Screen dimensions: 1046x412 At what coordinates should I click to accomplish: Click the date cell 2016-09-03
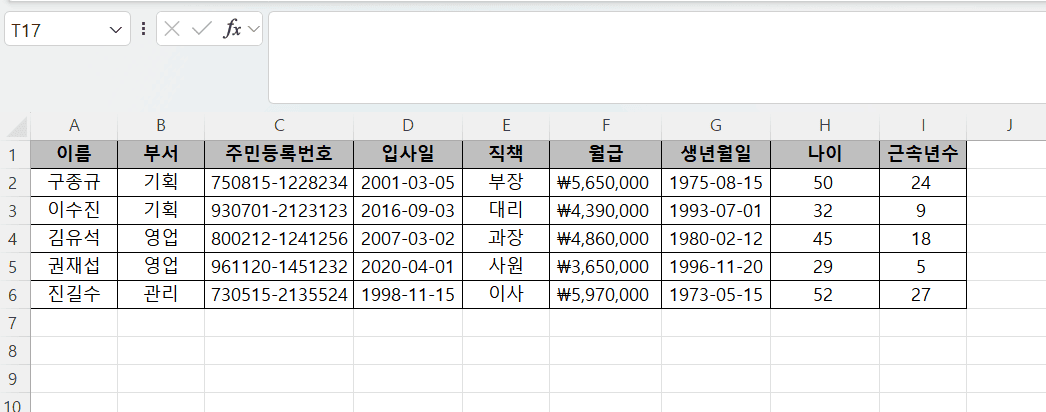pos(408,211)
